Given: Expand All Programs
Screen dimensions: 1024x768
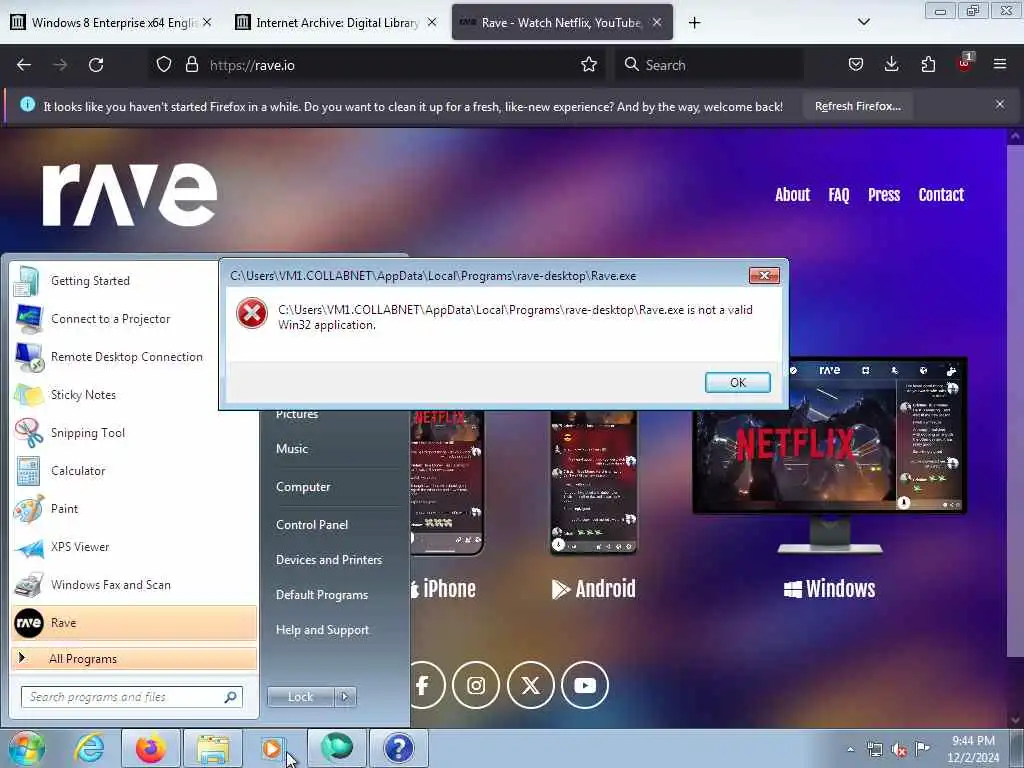Looking at the screenshot, I should click(x=134, y=658).
